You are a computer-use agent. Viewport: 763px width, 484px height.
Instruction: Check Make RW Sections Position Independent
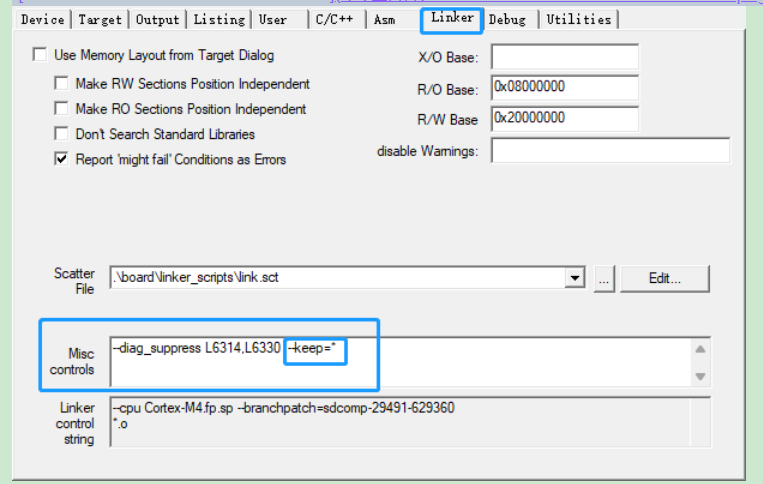(x=61, y=83)
